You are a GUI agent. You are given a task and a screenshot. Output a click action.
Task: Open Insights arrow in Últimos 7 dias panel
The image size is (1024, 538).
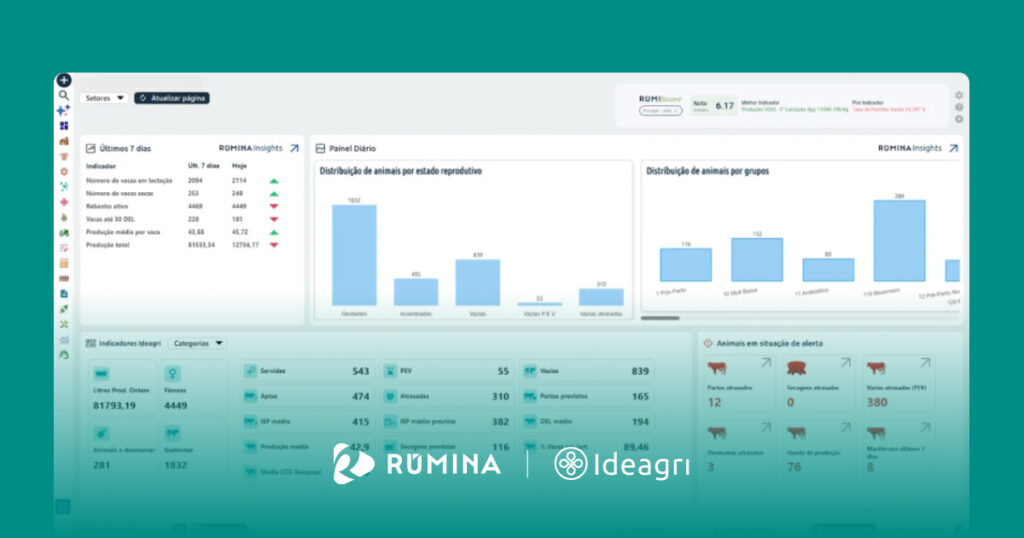(293, 148)
